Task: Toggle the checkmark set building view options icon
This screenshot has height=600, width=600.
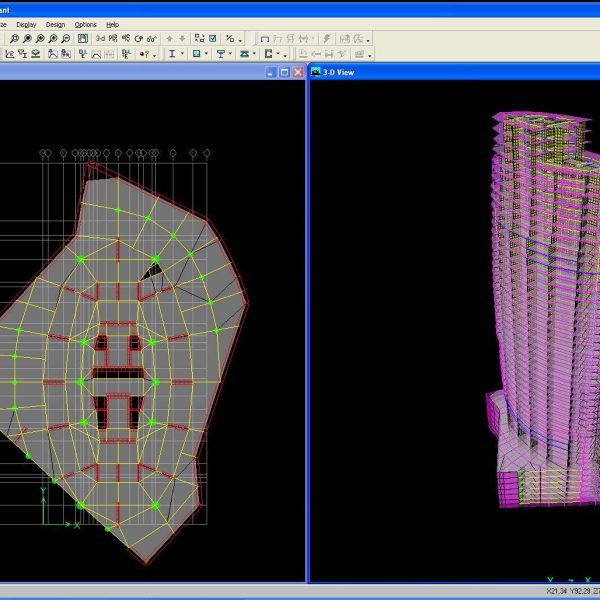Action: click(212, 38)
